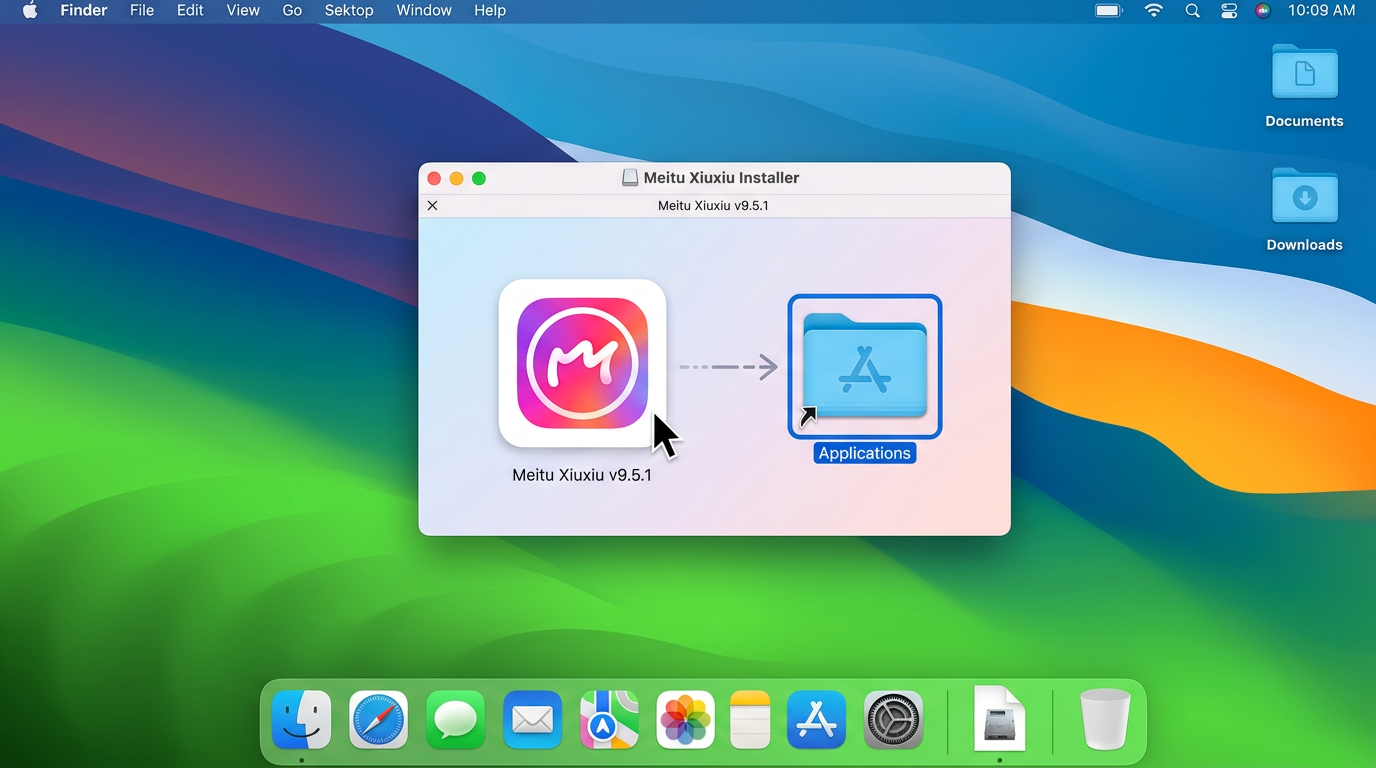This screenshot has height=768, width=1376.
Task: Open the View menu
Action: 243,11
